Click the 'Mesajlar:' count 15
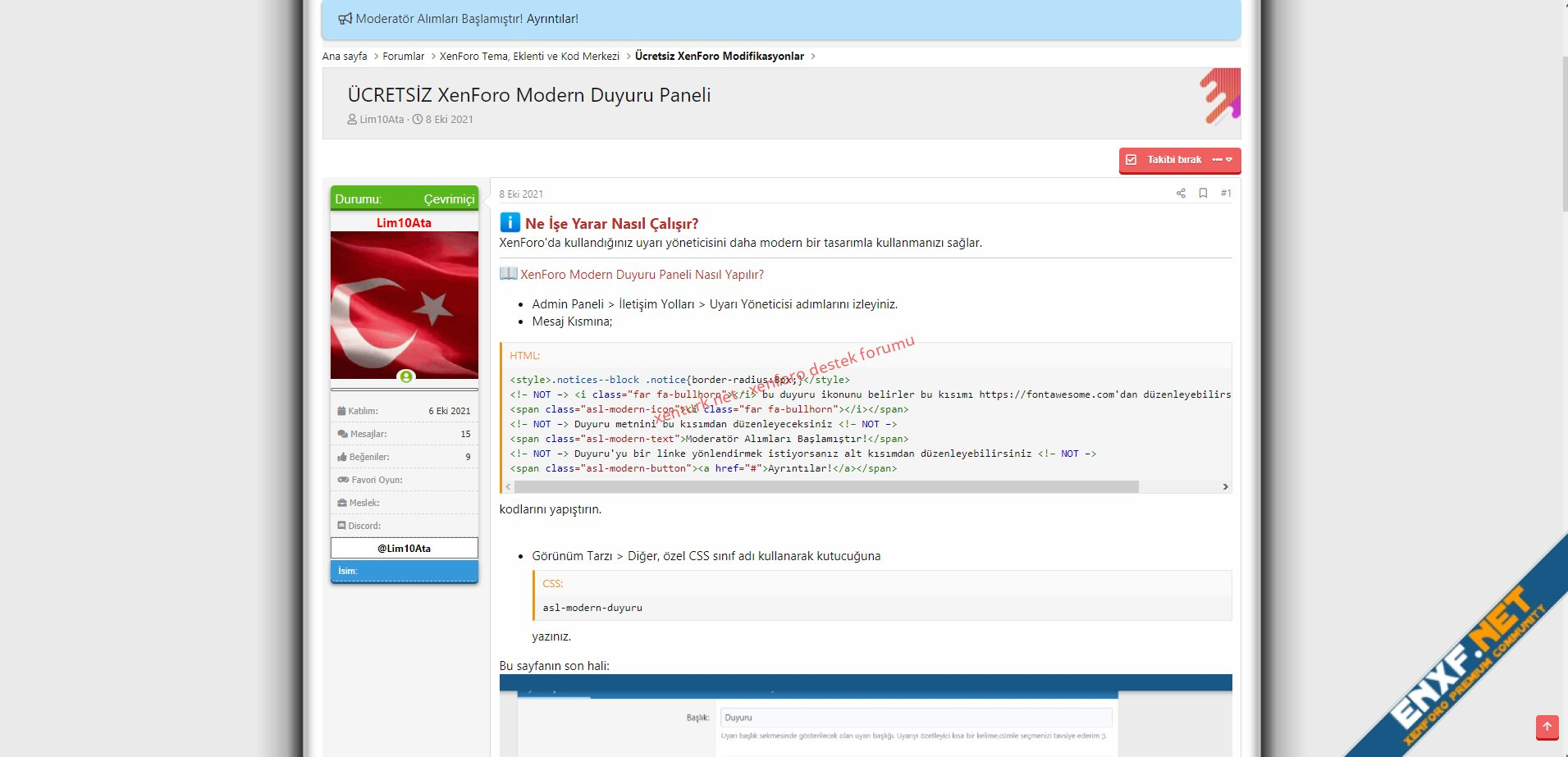Image resolution: width=1568 pixels, height=757 pixels. click(x=465, y=434)
